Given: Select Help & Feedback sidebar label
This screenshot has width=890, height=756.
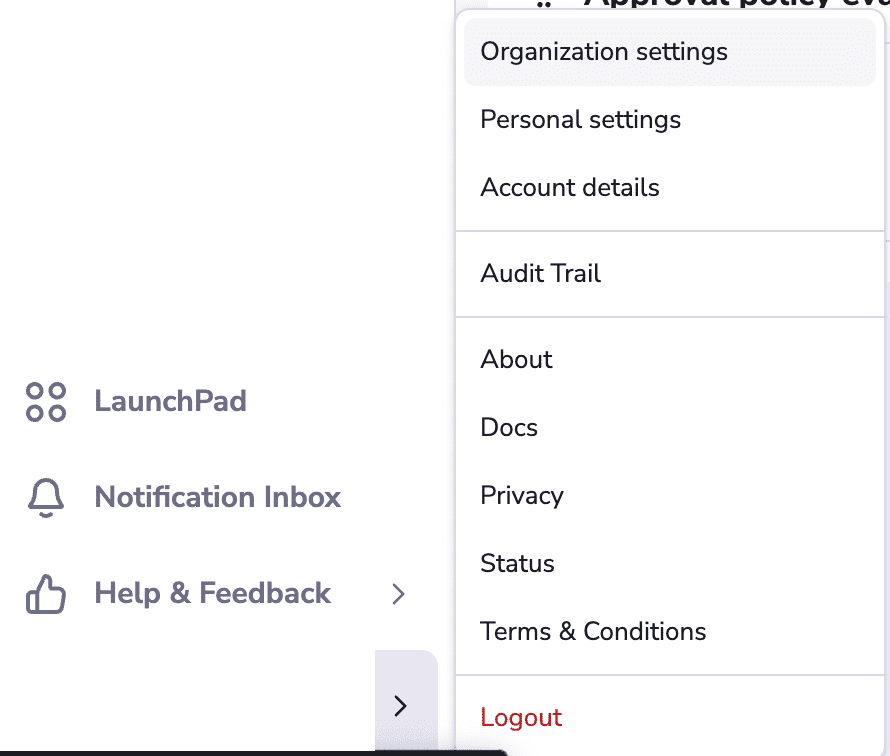Looking at the screenshot, I should [x=212, y=593].
